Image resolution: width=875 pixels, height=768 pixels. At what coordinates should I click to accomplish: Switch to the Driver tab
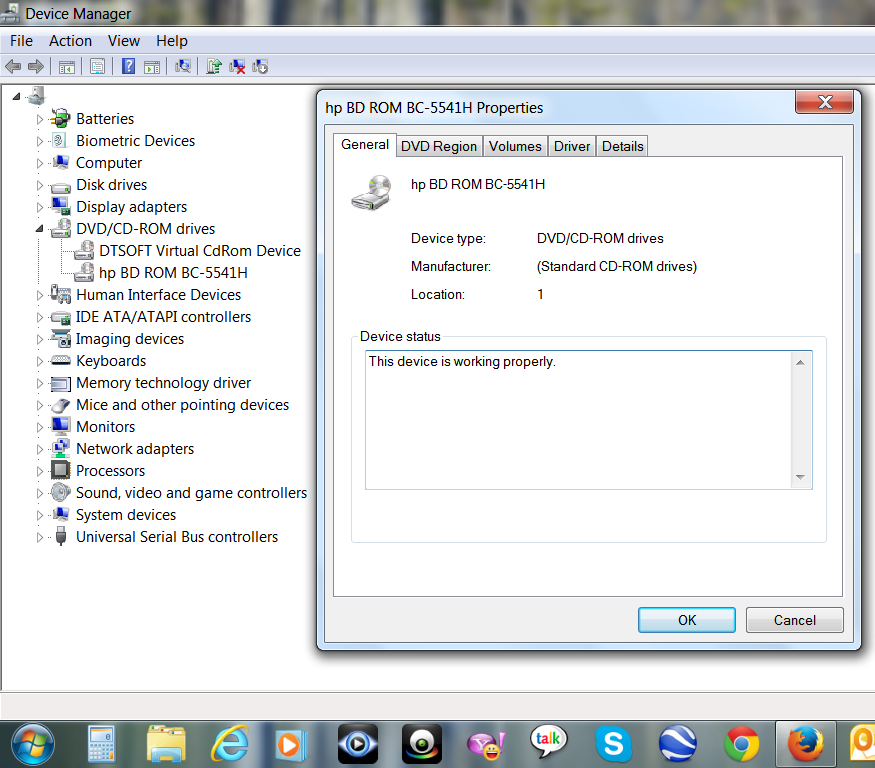pos(571,146)
